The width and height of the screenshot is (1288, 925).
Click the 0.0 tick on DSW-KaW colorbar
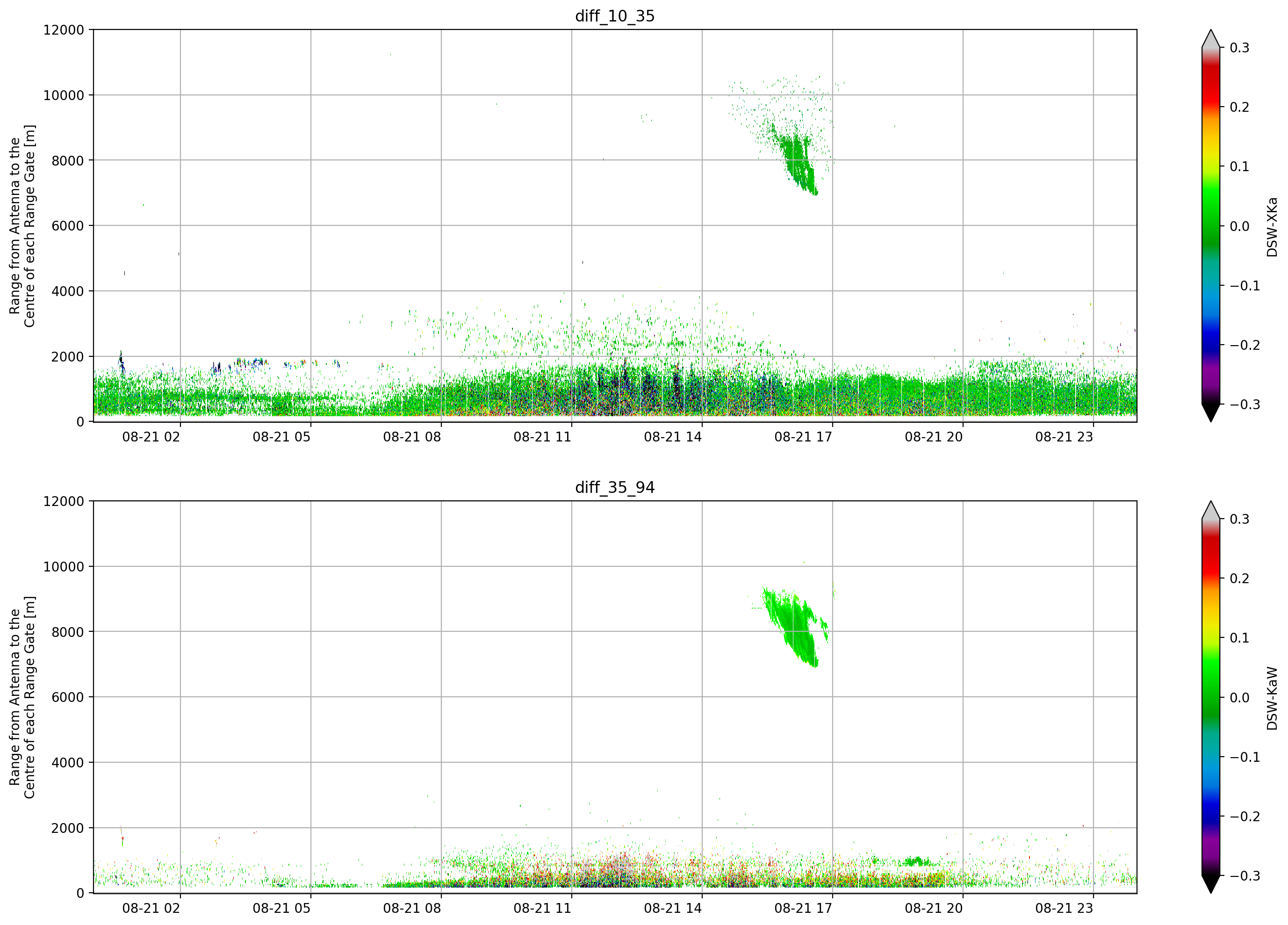(1239, 698)
